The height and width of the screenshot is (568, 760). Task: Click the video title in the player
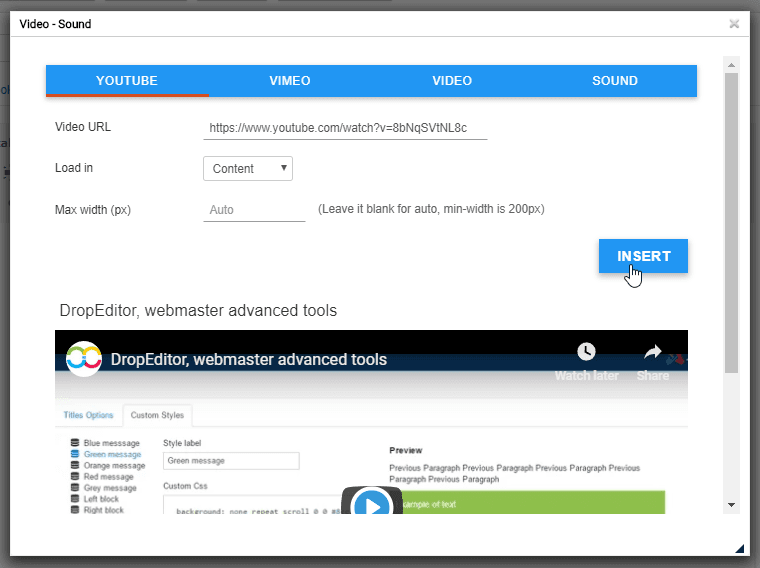[x=249, y=360]
